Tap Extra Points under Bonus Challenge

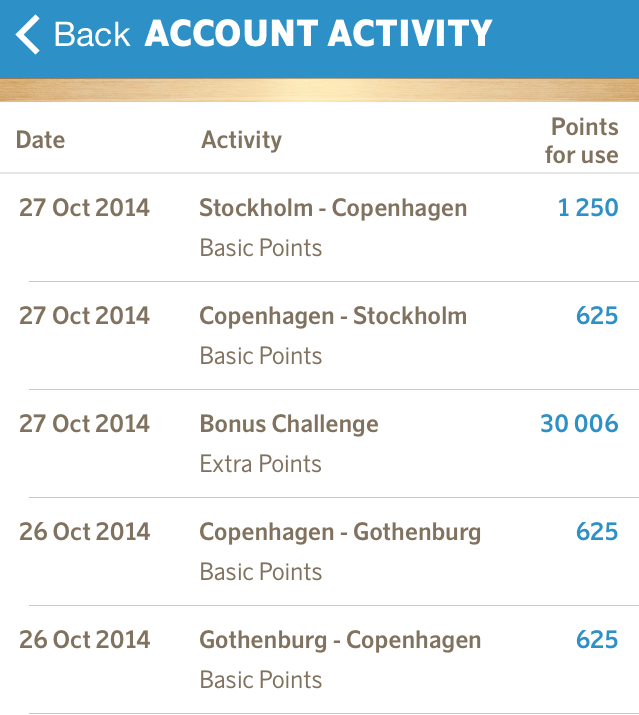[x=260, y=464]
